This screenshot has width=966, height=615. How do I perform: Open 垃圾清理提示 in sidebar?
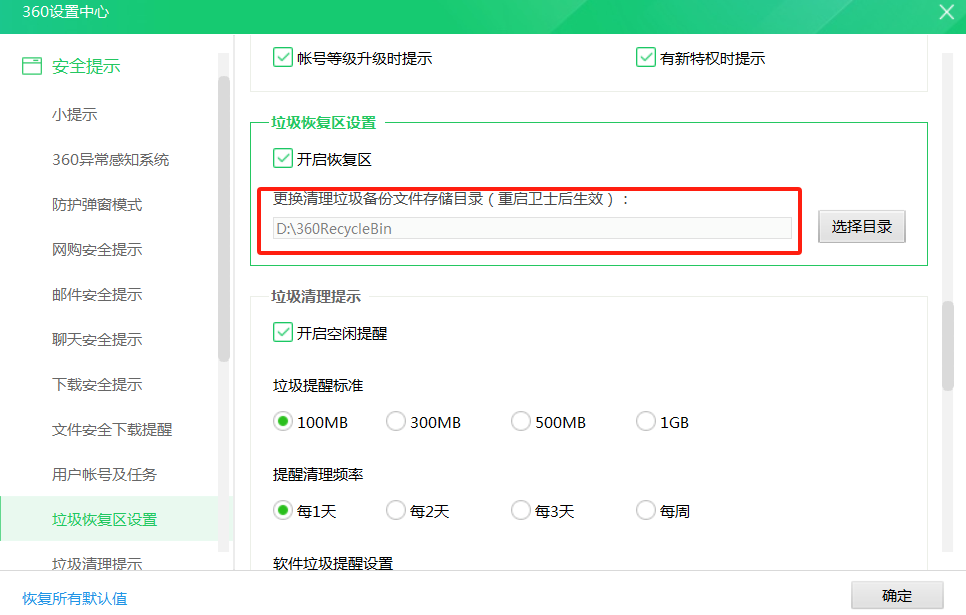(x=97, y=563)
